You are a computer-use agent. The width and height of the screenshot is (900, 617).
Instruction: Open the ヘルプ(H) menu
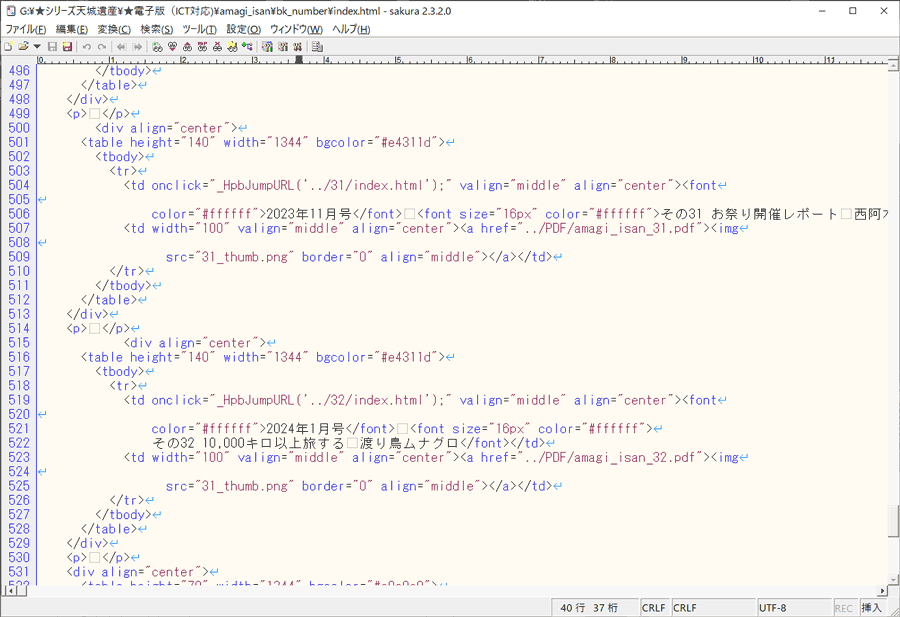click(350, 29)
